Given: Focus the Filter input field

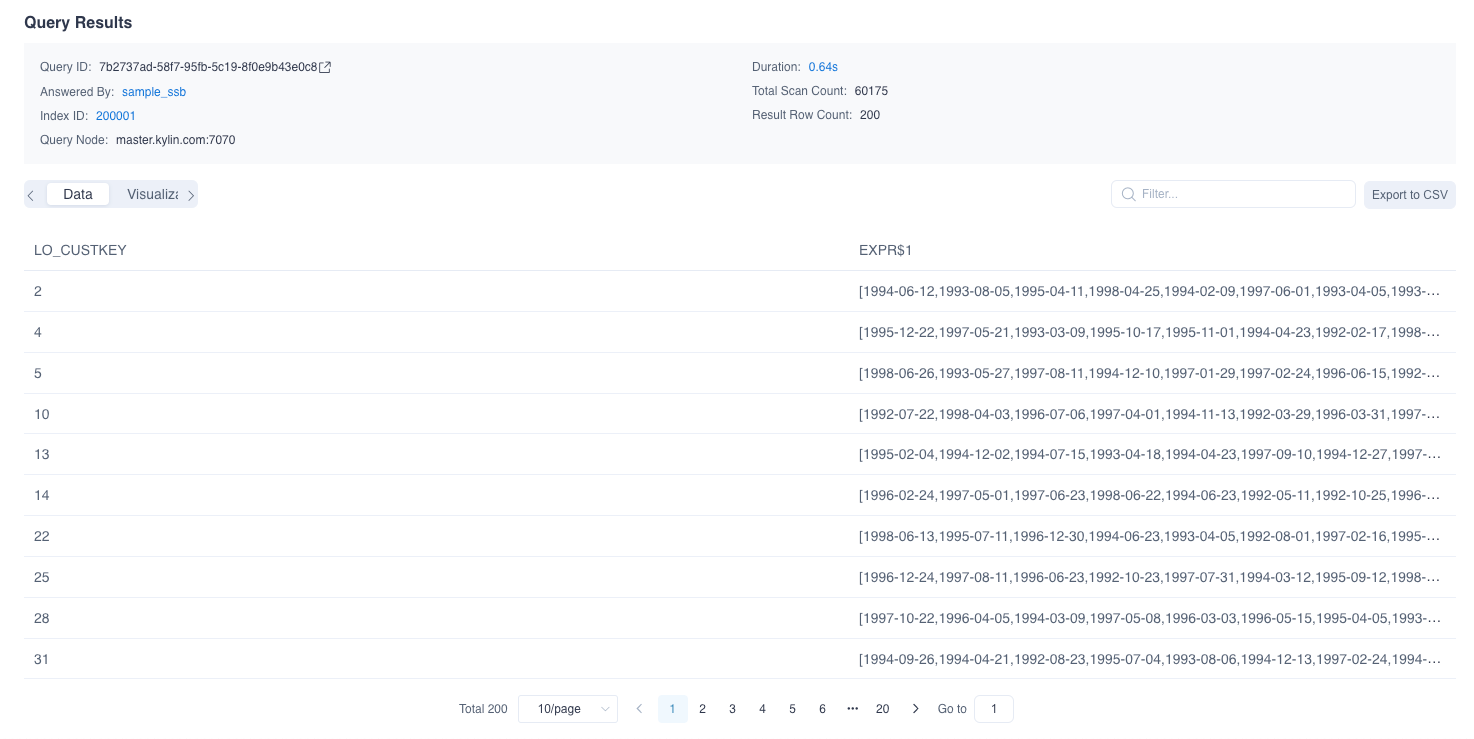Looking at the screenshot, I should click(x=1240, y=194).
